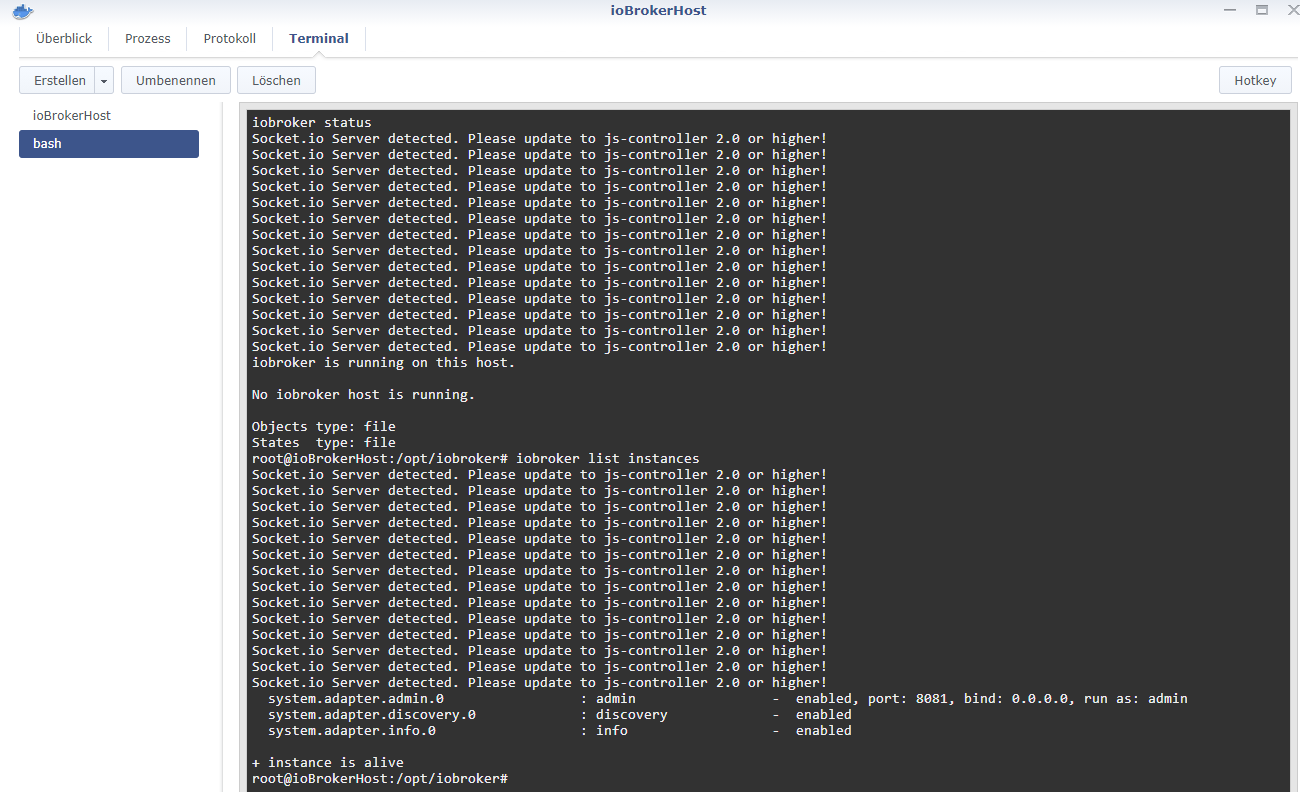Click the system.adapter.discovery.0 row
Screen dimensions: 1300x792
coord(559,715)
